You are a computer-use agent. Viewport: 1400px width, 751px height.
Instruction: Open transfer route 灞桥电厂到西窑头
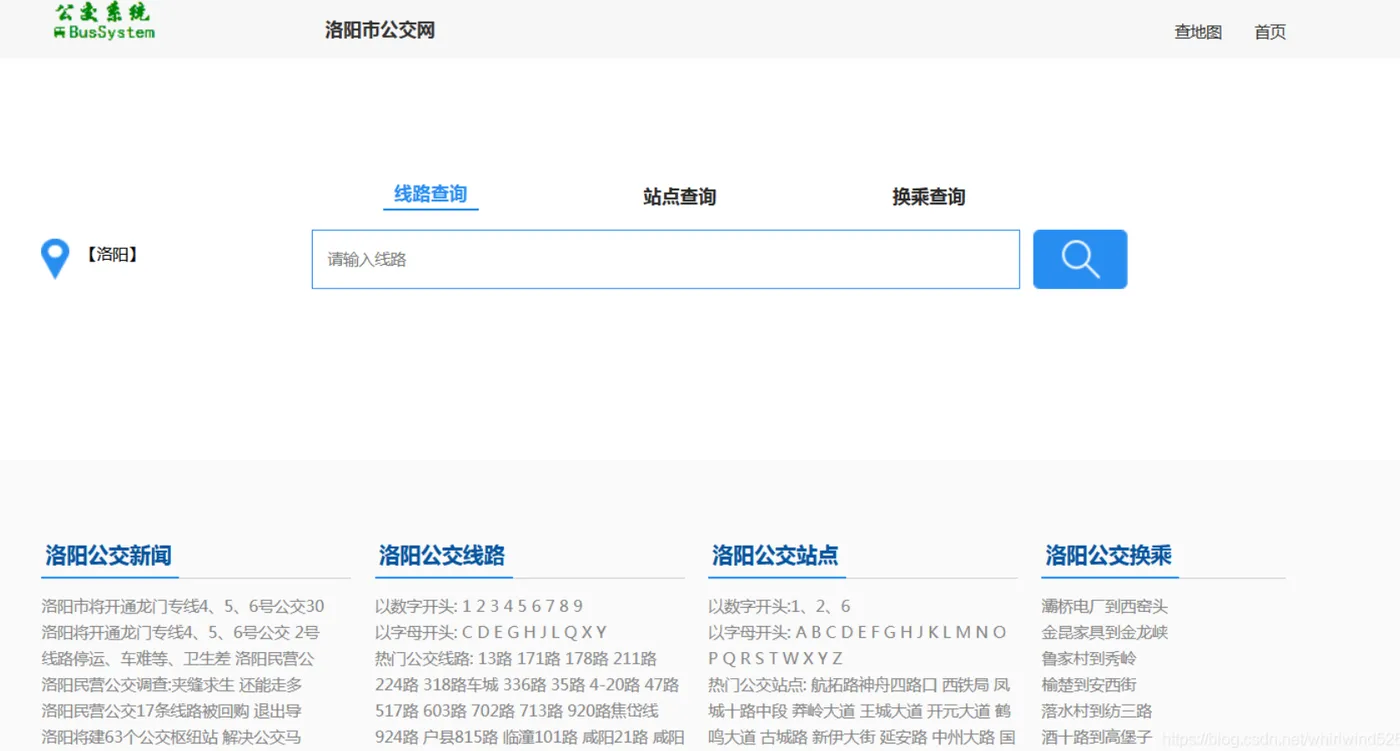1105,606
